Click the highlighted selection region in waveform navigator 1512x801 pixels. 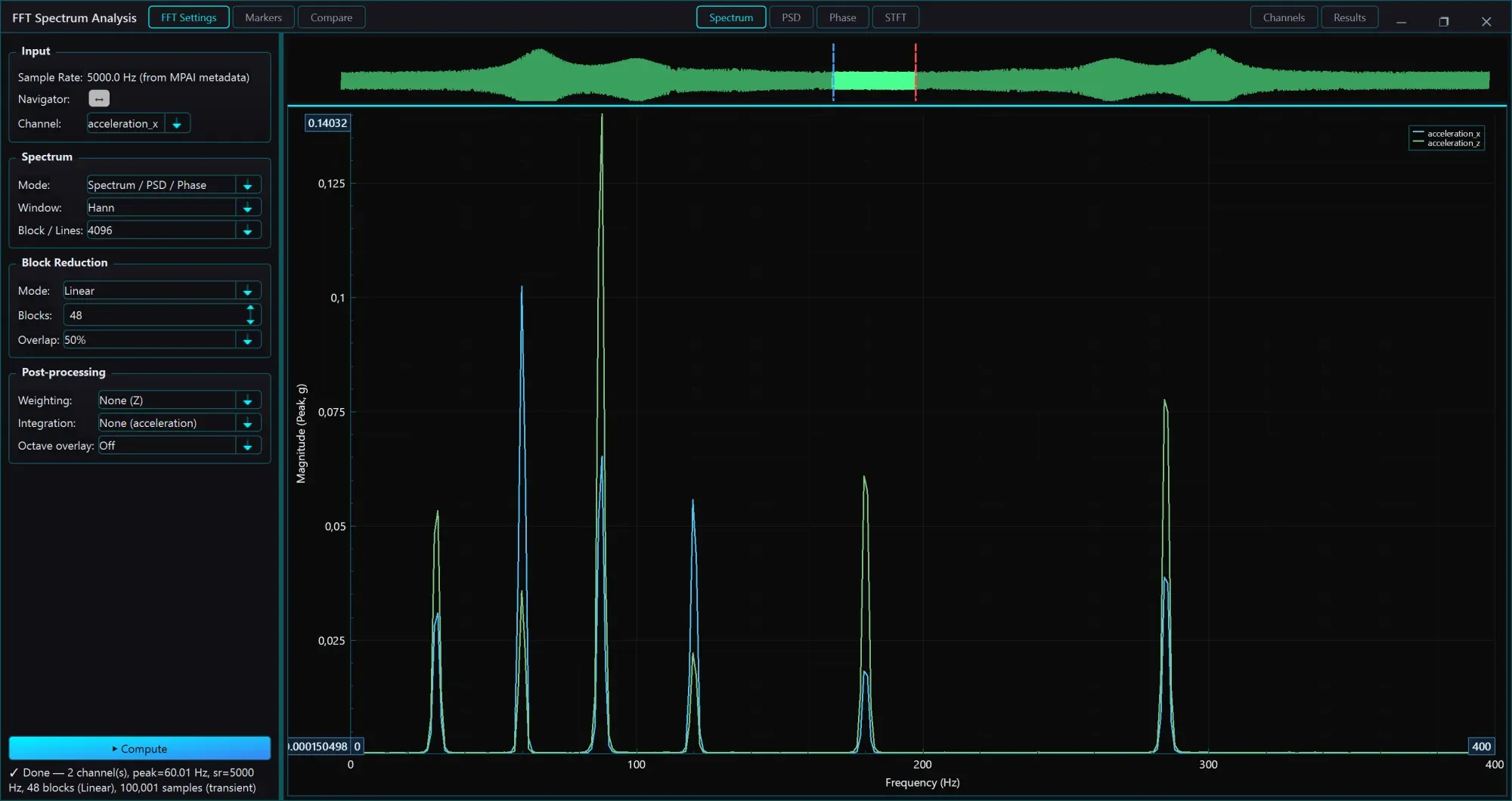coord(874,81)
